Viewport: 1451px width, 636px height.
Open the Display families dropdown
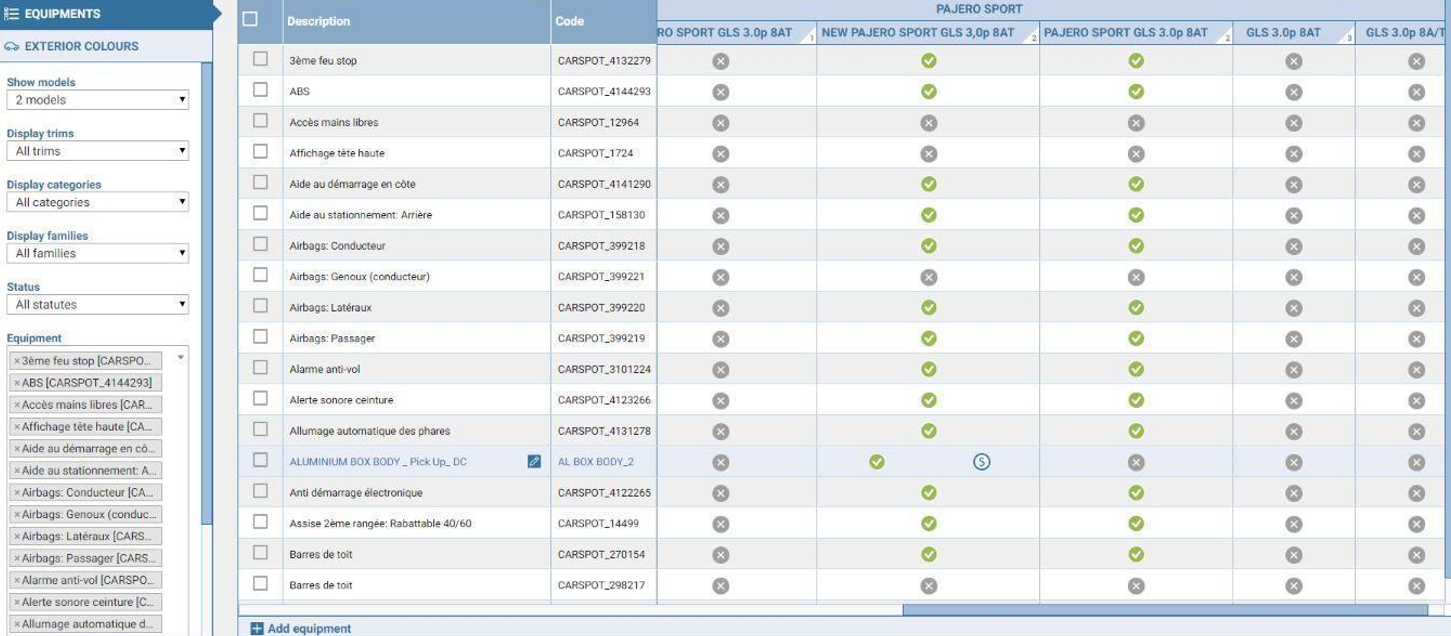(x=97, y=253)
